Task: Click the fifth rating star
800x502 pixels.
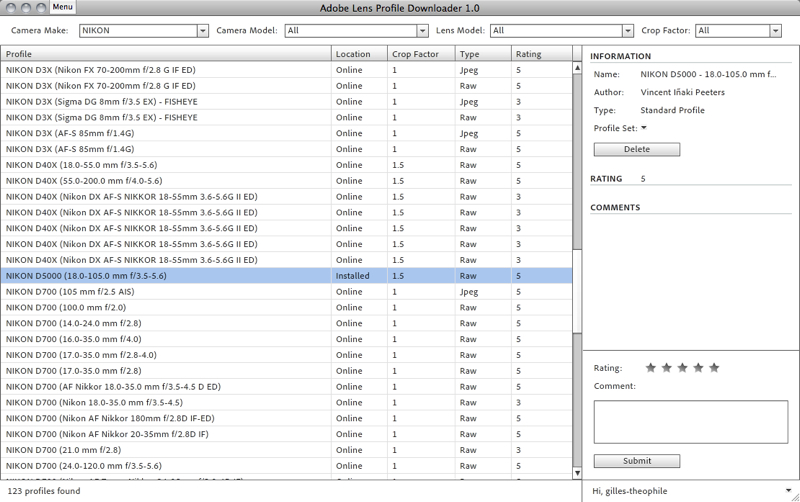Action: click(714, 367)
